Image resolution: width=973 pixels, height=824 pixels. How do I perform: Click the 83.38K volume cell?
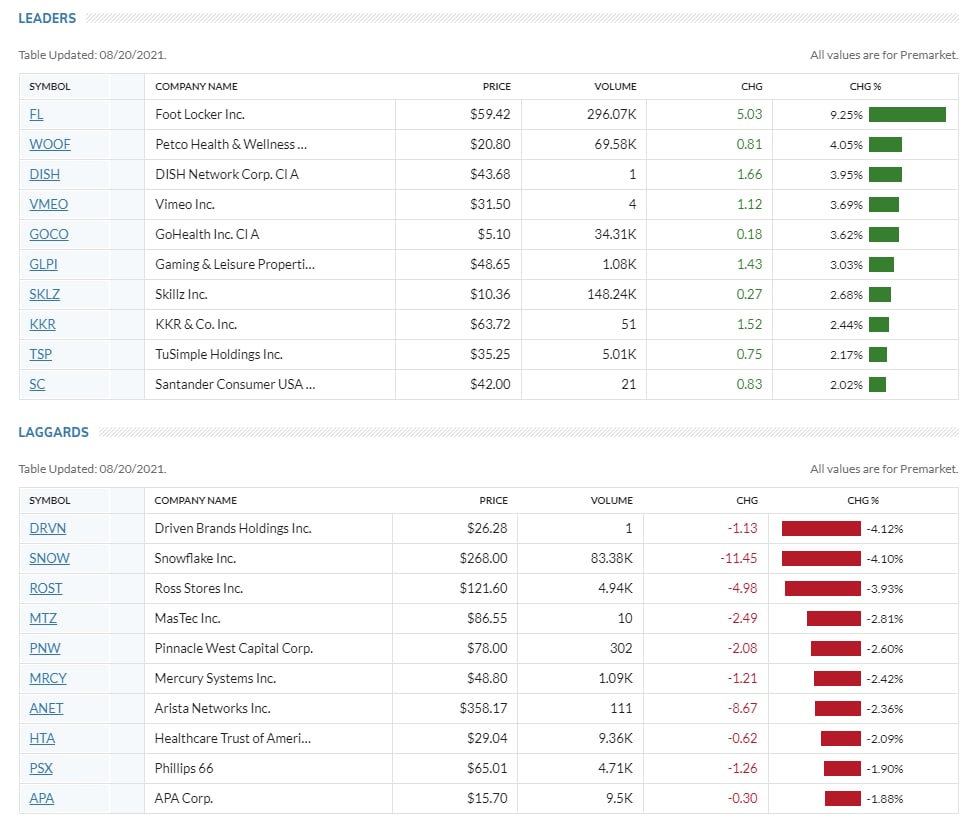[x=611, y=558]
